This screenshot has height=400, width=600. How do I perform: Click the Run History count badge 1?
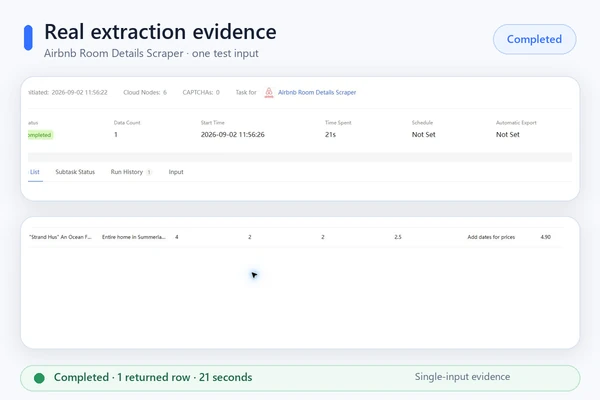[x=149, y=172]
